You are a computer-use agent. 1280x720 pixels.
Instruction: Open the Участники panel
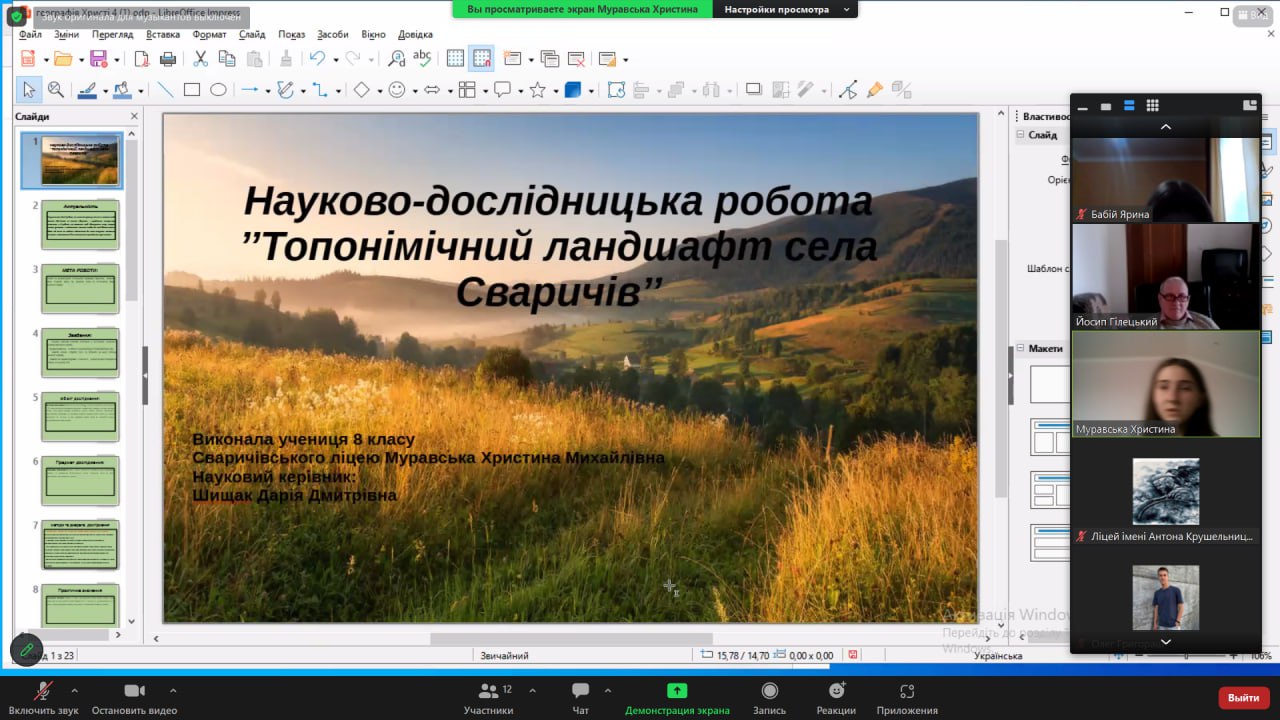[488, 697]
